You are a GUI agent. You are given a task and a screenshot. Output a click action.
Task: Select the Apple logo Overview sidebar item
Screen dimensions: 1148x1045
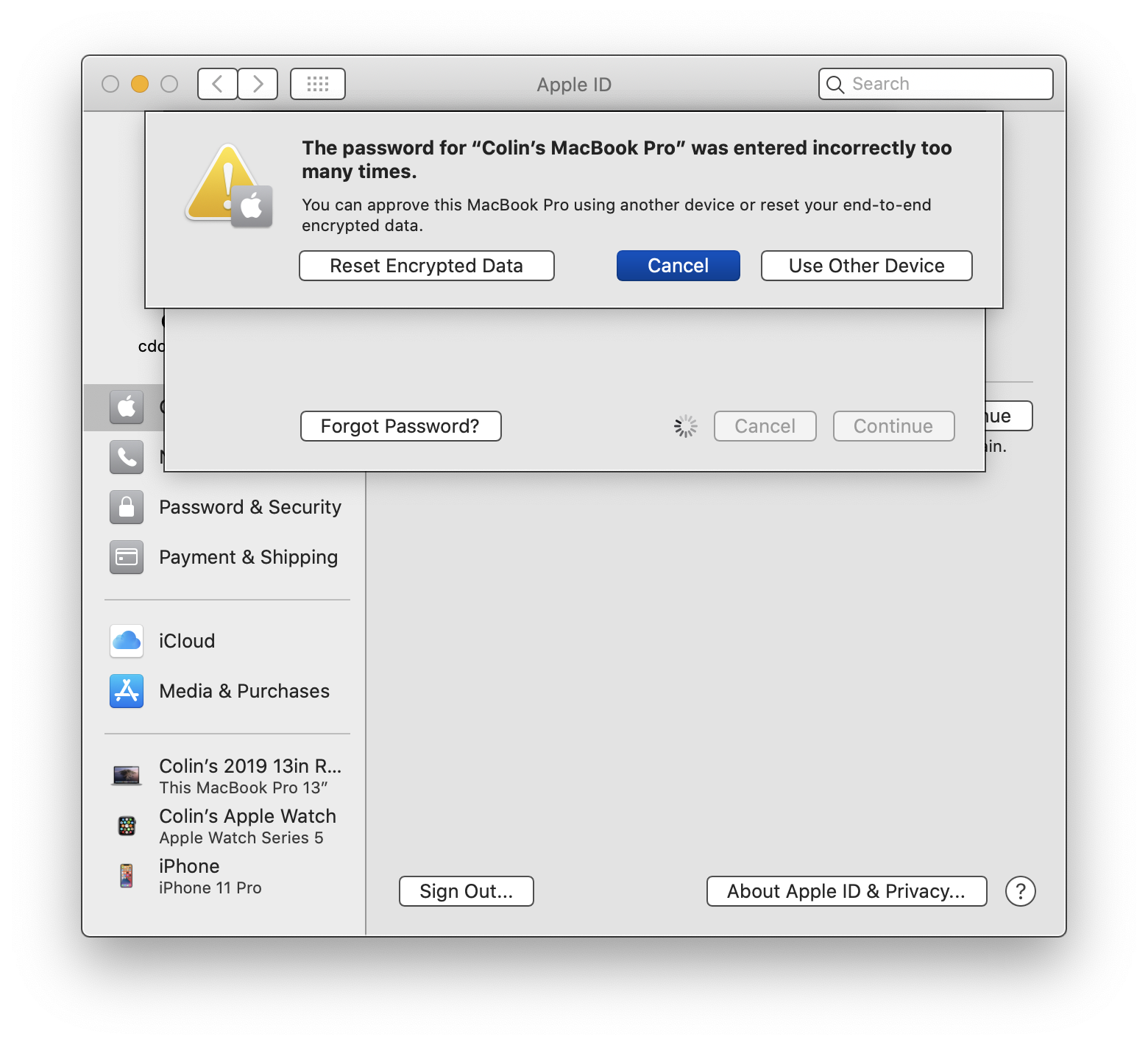tap(127, 407)
